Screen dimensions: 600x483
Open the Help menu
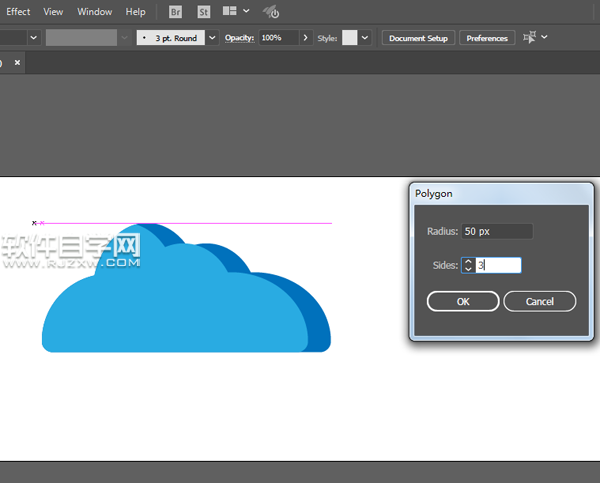coord(136,12)
